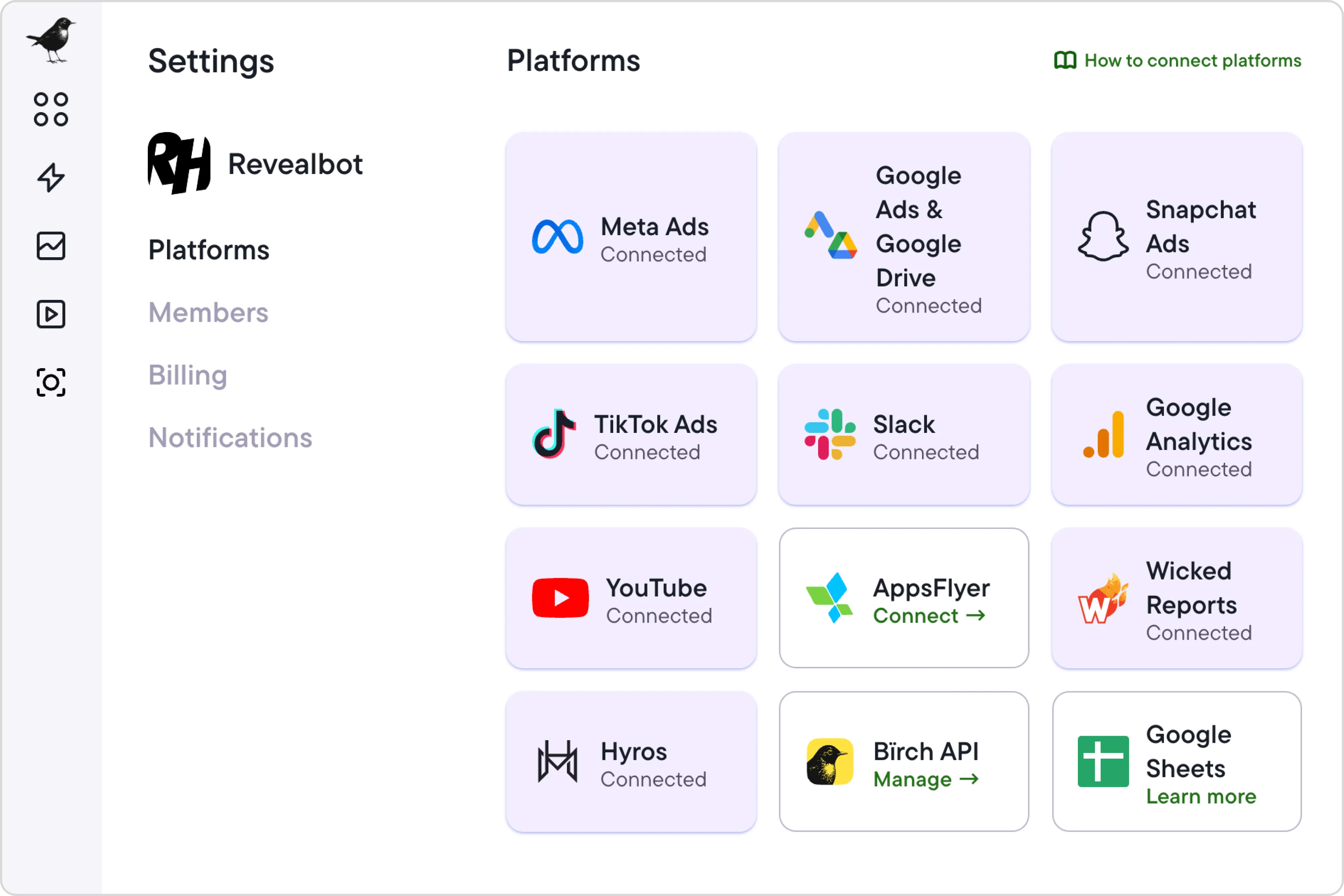Image resolution: width=1344 pixels, height=896 pixels.
Task: Click the Google Sheets green icon
Action: point(1103,761)
